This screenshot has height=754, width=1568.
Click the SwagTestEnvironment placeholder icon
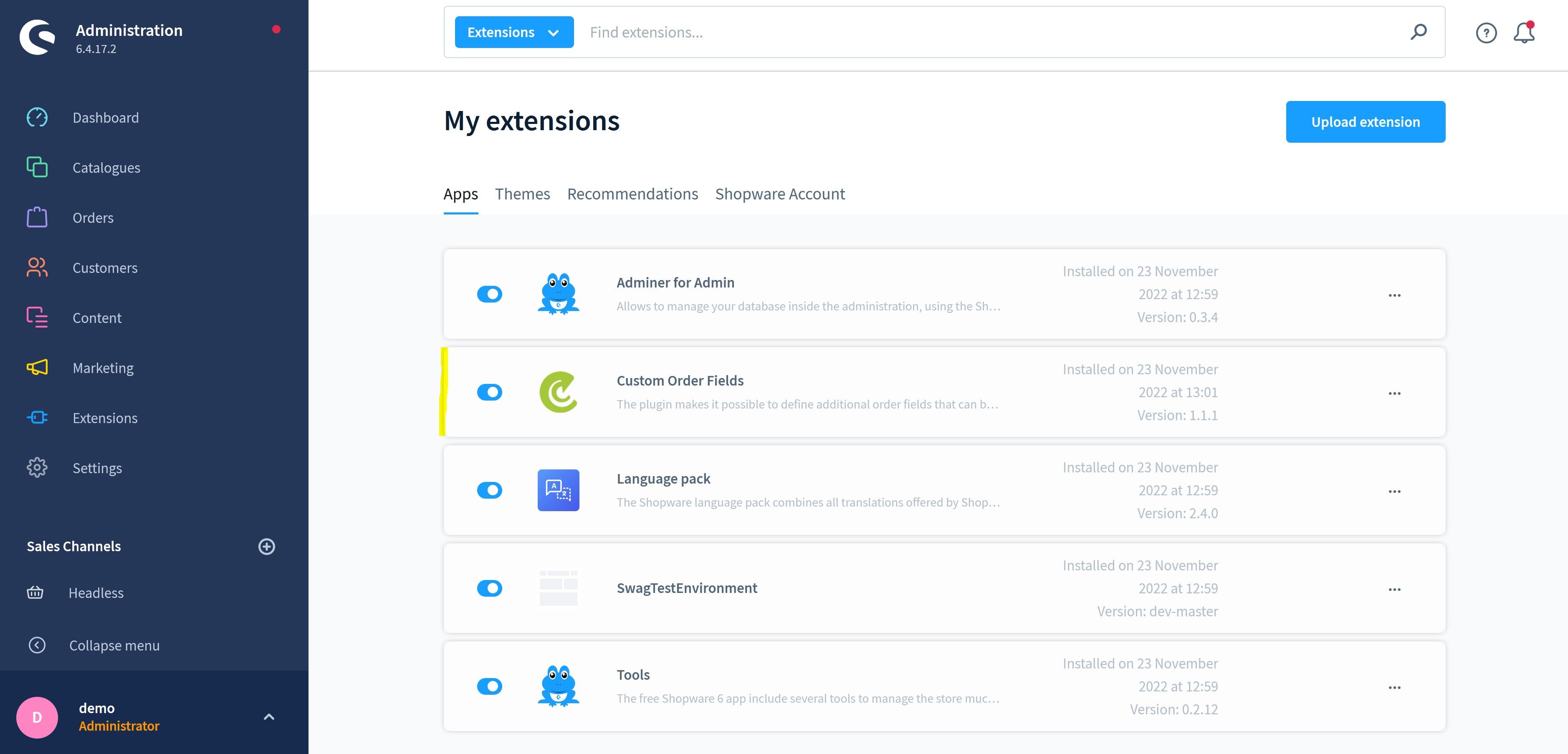pos(558,588)
